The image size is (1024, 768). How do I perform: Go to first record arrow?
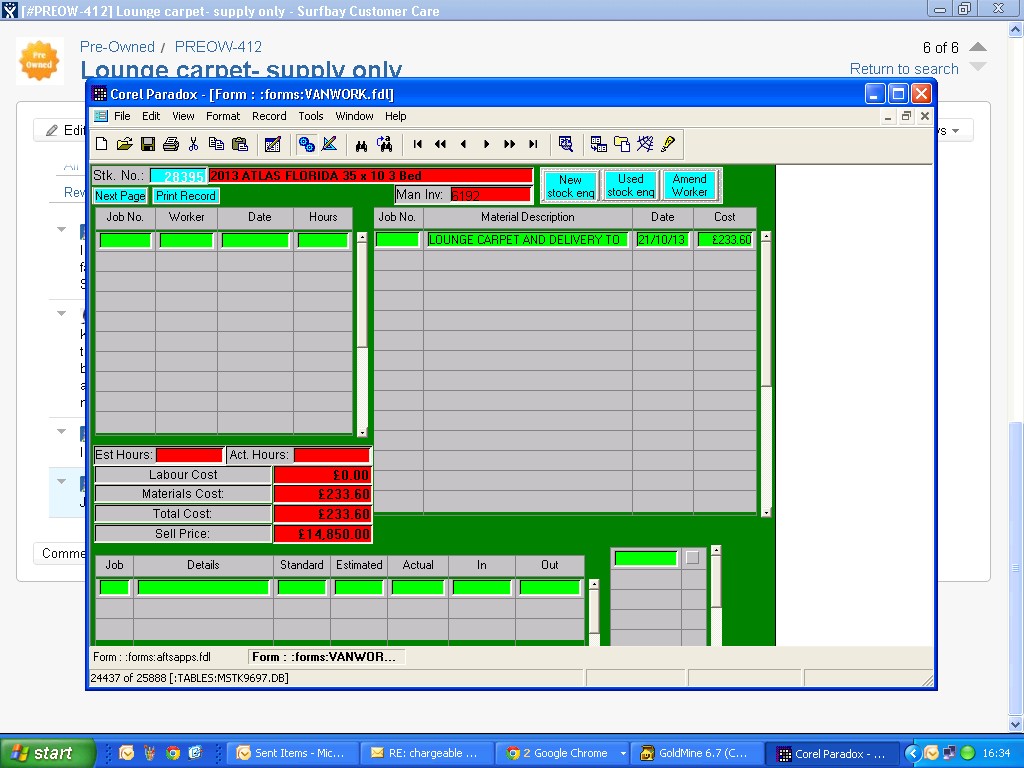coord(418,144)
